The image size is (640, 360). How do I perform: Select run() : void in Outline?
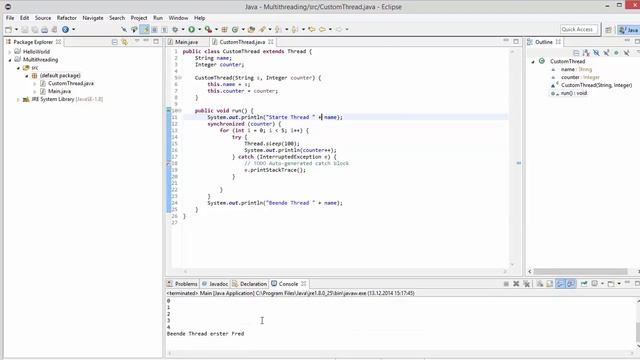pos(573,93)
